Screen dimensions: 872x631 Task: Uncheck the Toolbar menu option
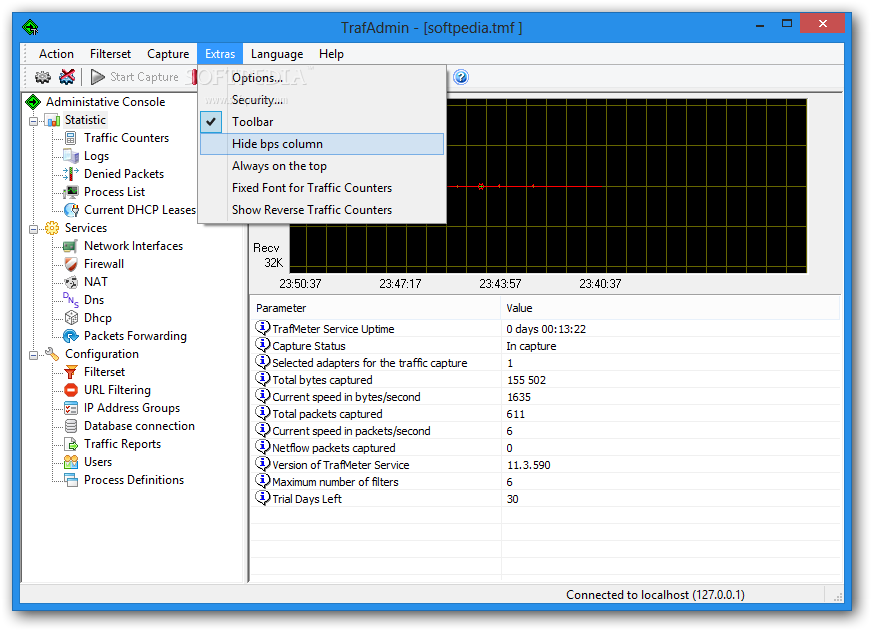tap(322, 122)
